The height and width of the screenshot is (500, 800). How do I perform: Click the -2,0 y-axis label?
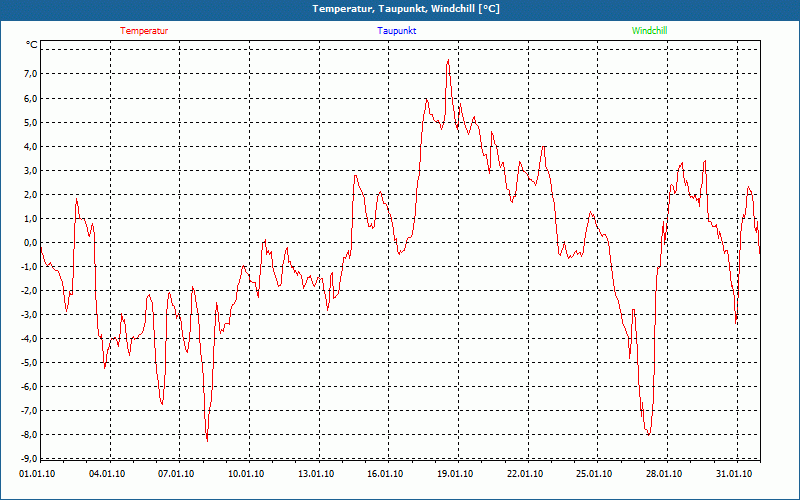[29, 291]
